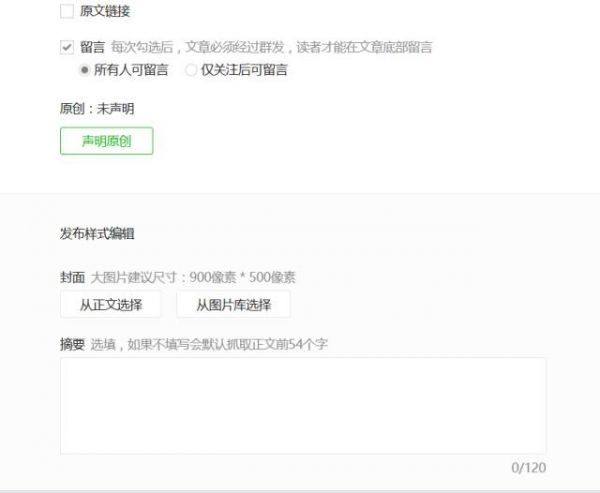Click the green 声明原创 button
Screen dimensions: 600x493
(x=107, y=141)
